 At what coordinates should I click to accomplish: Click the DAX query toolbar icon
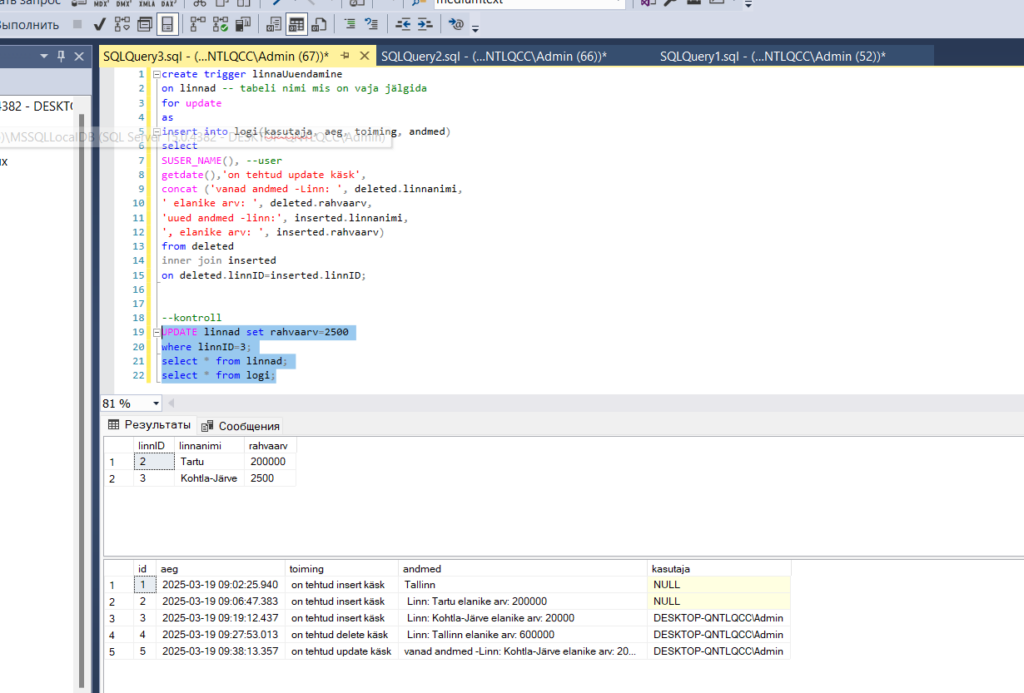coord(168,3)
